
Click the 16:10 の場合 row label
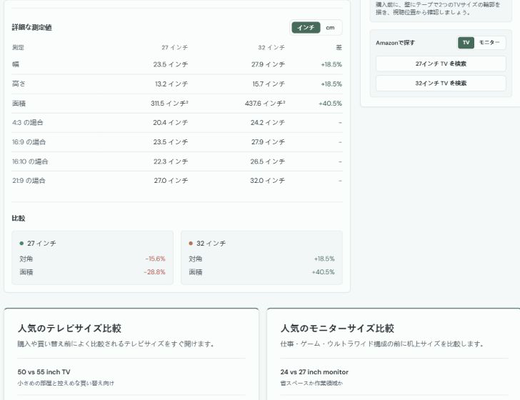coord(30,162)
